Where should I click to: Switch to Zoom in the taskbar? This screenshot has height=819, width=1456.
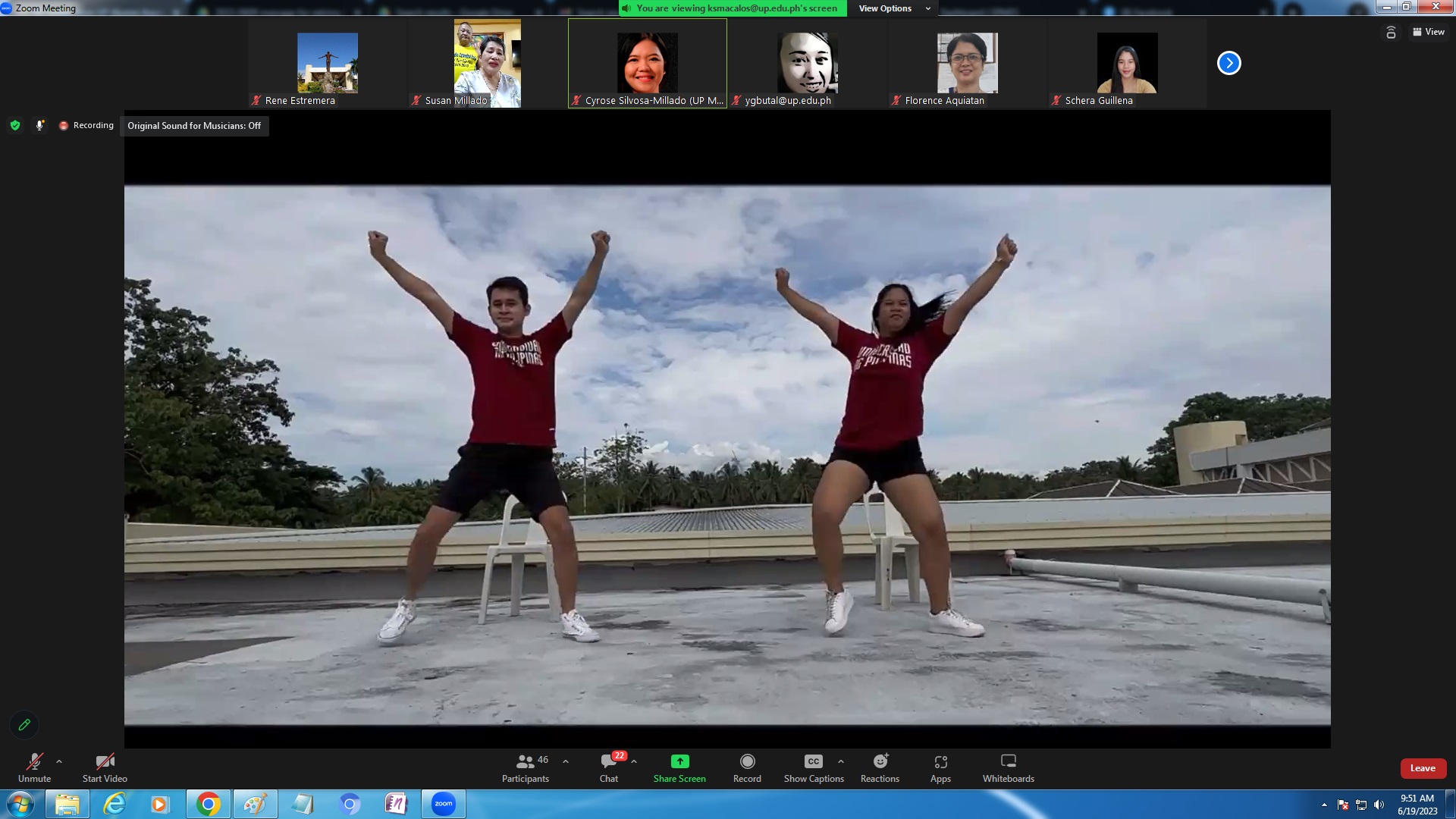444,804
